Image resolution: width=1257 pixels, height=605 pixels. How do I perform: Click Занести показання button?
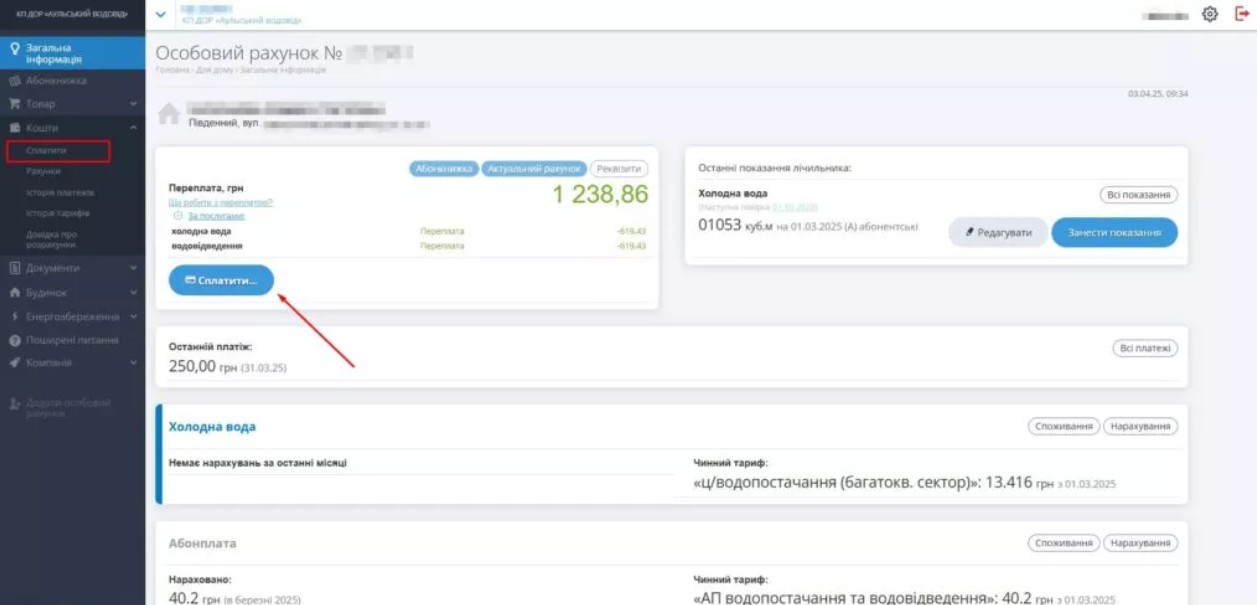tap(1114, 232)
